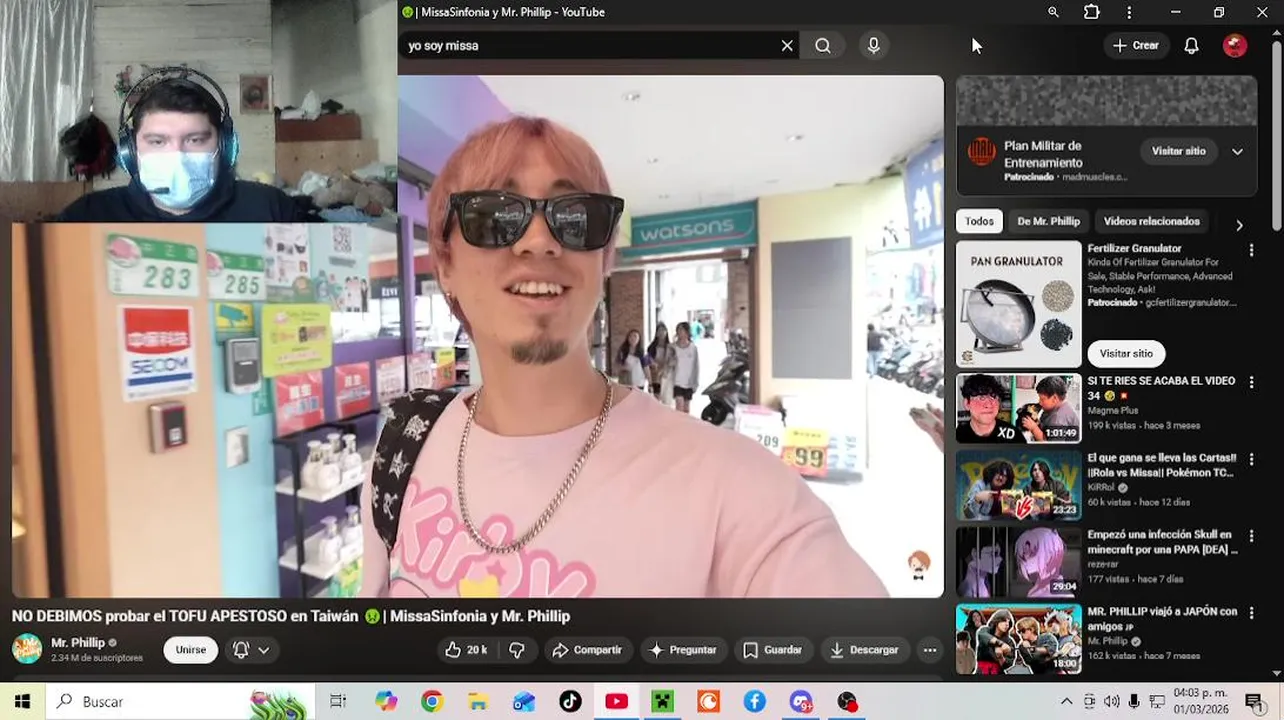Open 'SI TE RIES SE ACABA EL VIDEO' title

coord(1161,388)
